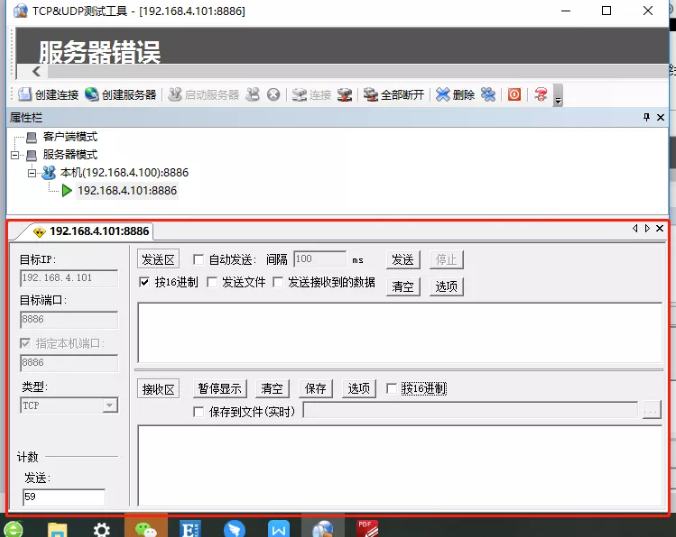The image size is (676, 537).
Task: Select 服务器模式 in the tree
Action: tap(70, 155)
